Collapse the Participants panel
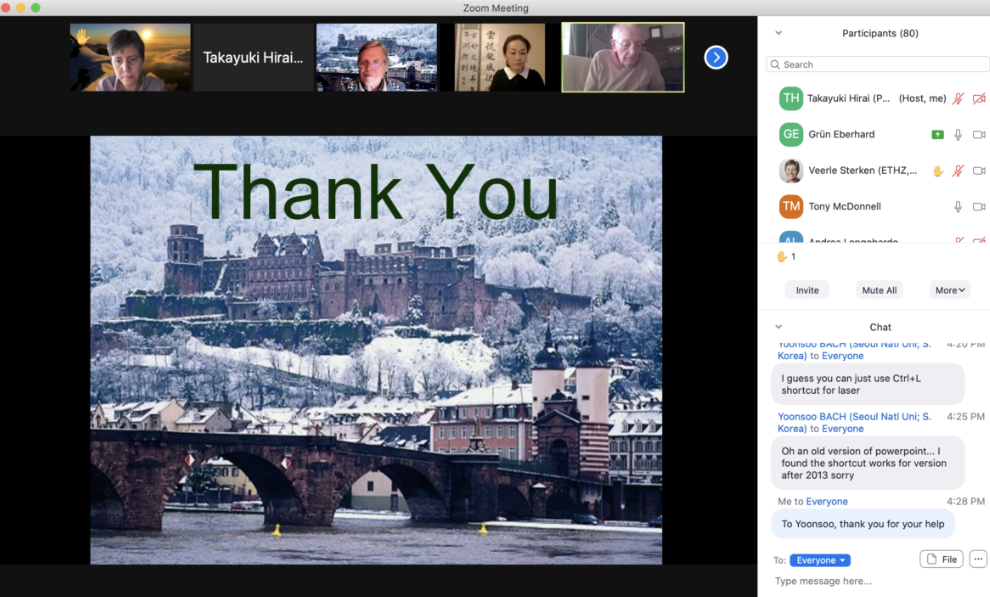This screenshot has width=990, height=597. click(x=778, y=33)
